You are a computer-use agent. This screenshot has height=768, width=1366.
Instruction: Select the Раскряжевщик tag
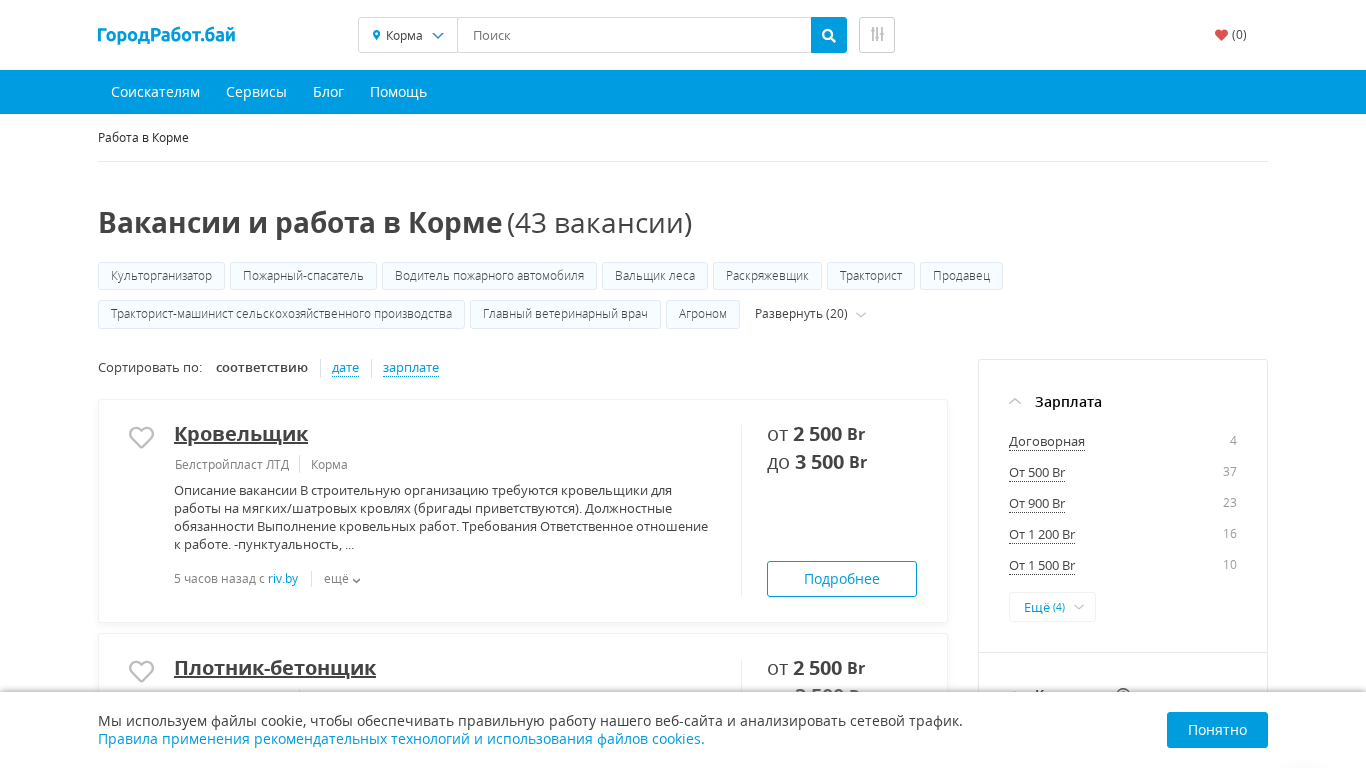768,276
